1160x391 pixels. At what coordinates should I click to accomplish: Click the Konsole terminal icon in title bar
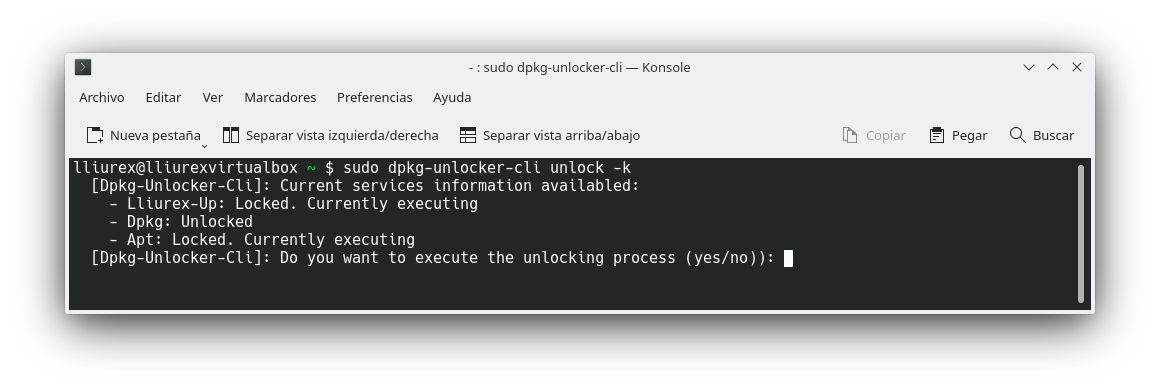(x=83, y=67)
